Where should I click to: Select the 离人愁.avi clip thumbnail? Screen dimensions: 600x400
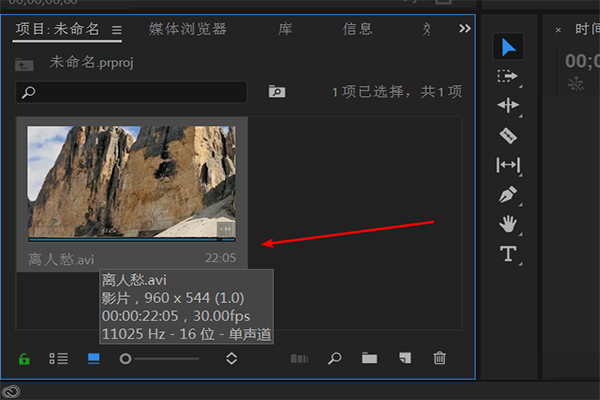coord(131,181)
